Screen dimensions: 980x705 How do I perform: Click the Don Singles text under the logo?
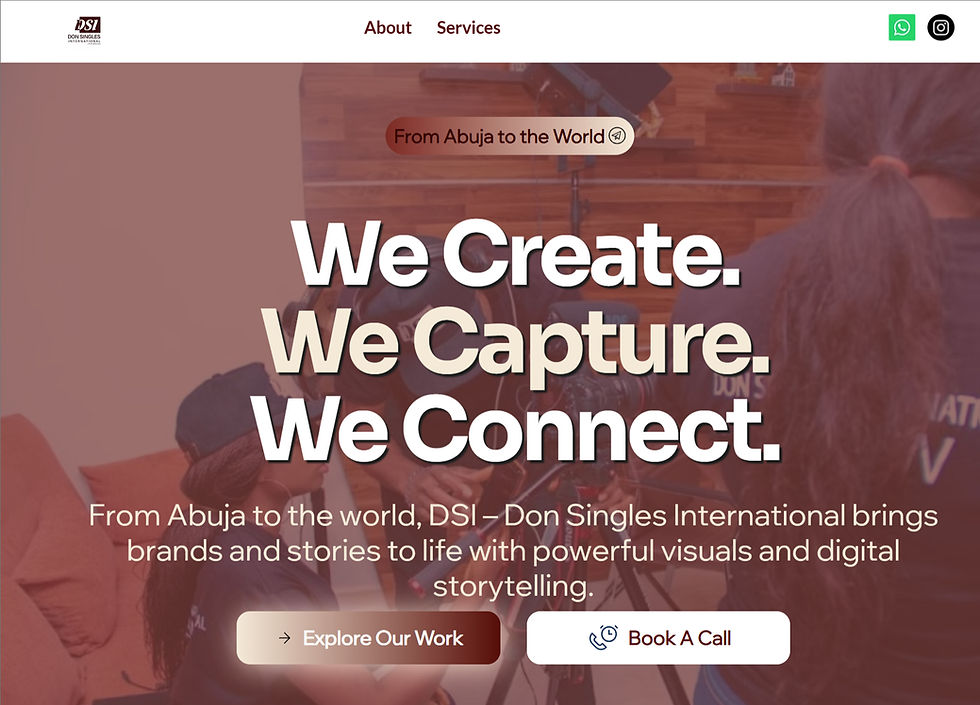(x=84, y=38)
